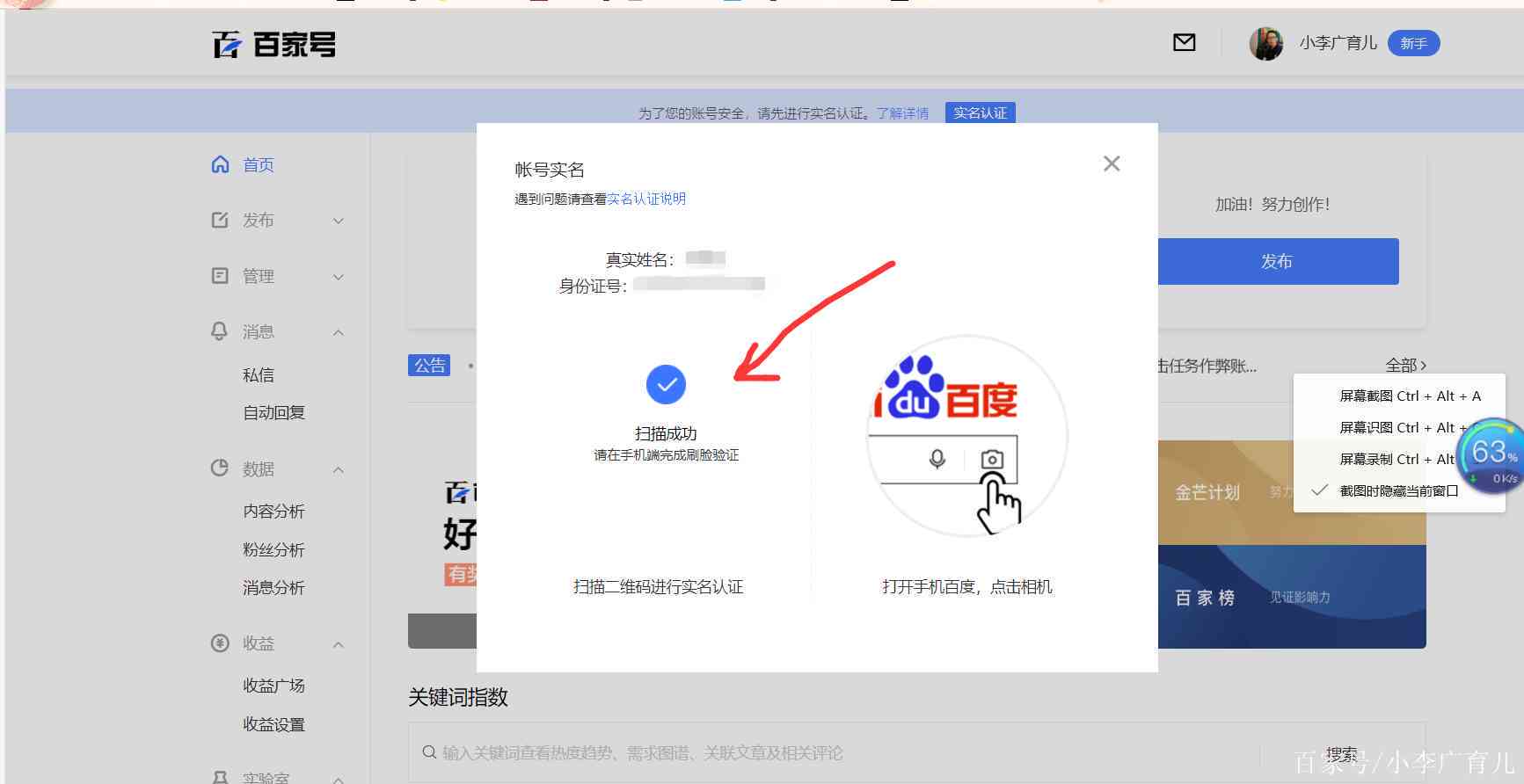Open 消息分析 in the sidebar

tap(273, 587)
